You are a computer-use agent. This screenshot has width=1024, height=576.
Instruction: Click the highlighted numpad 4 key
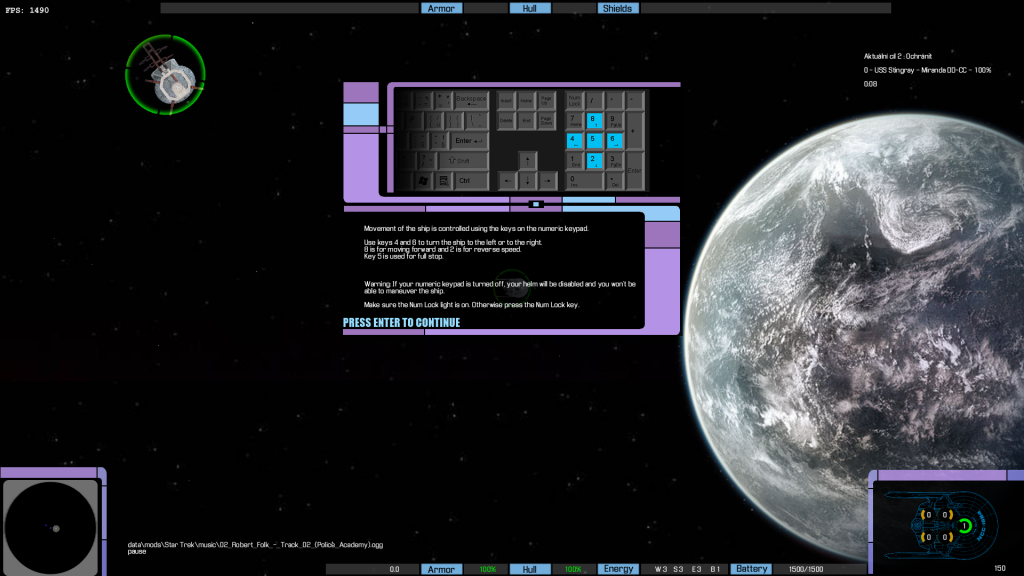point(575,140)
